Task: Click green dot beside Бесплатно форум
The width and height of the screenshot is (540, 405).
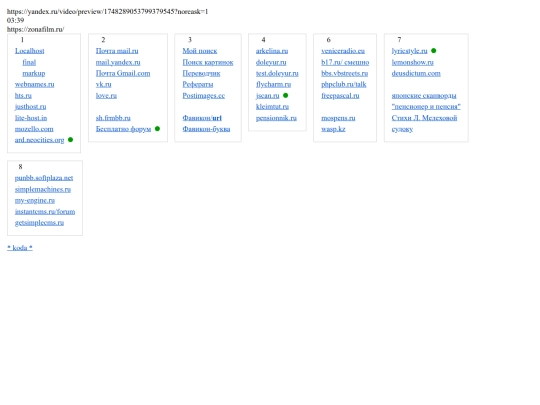Action: (x=157, y=129)
